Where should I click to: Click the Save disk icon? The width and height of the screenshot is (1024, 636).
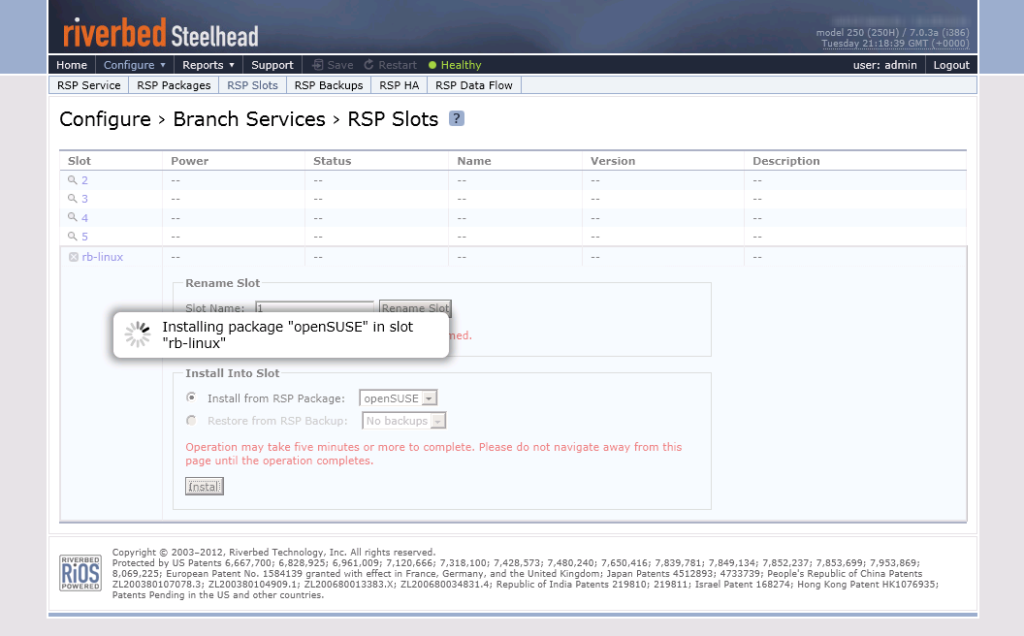[318, 65]
